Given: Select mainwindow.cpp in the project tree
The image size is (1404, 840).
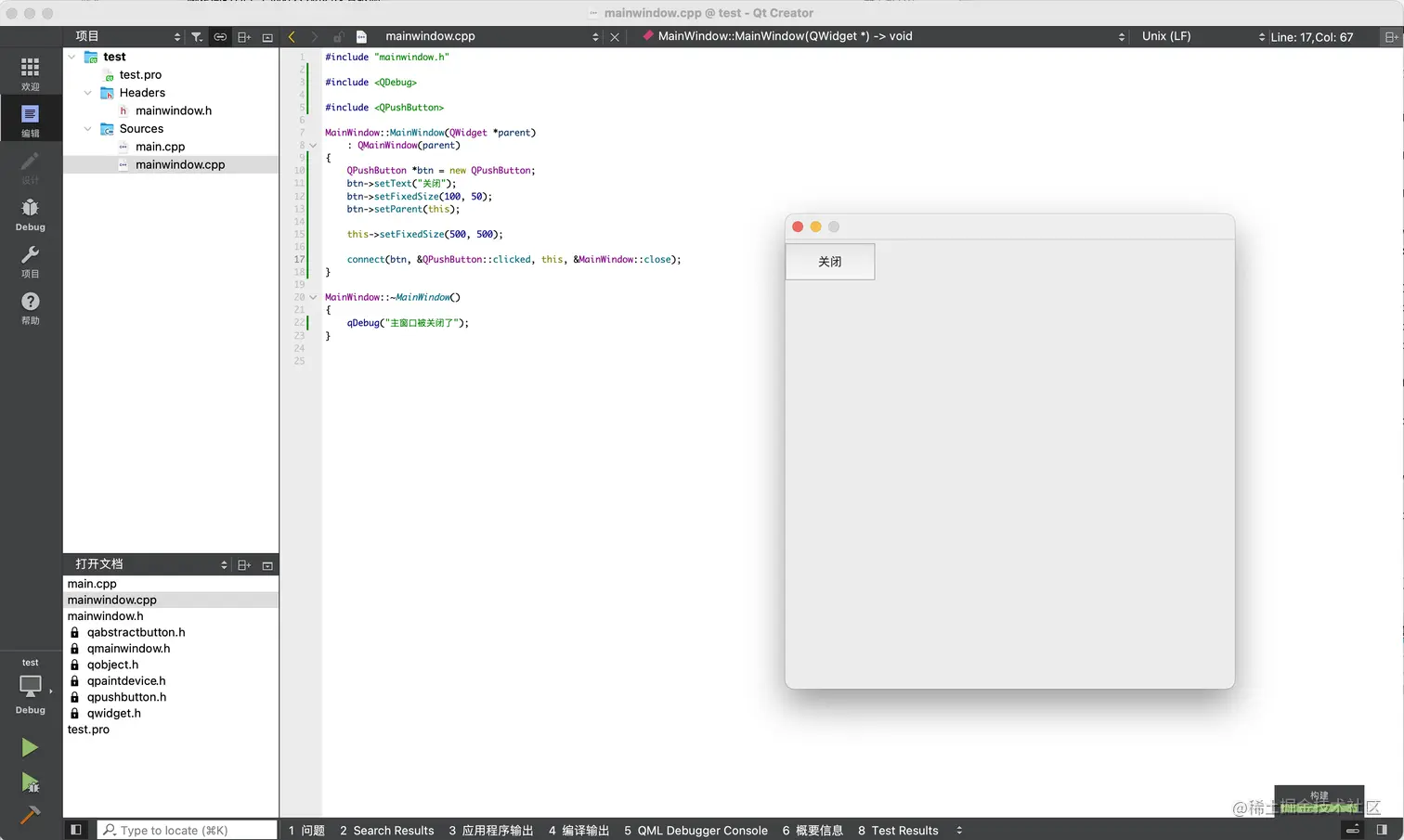Looking at the screenshot, I should point(180,164).
